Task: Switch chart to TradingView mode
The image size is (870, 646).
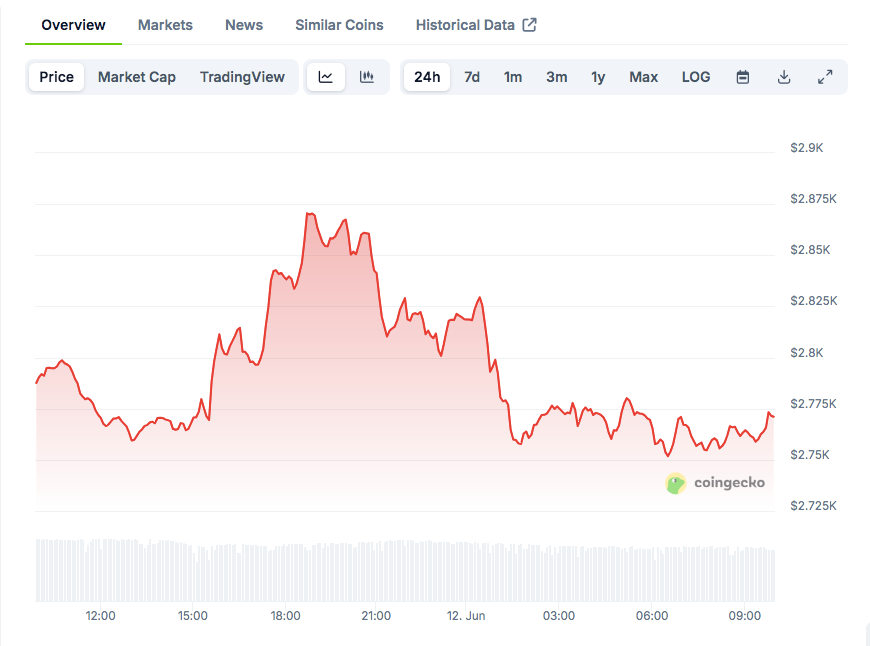Action: pyautogui.click(x=242, y=77)
